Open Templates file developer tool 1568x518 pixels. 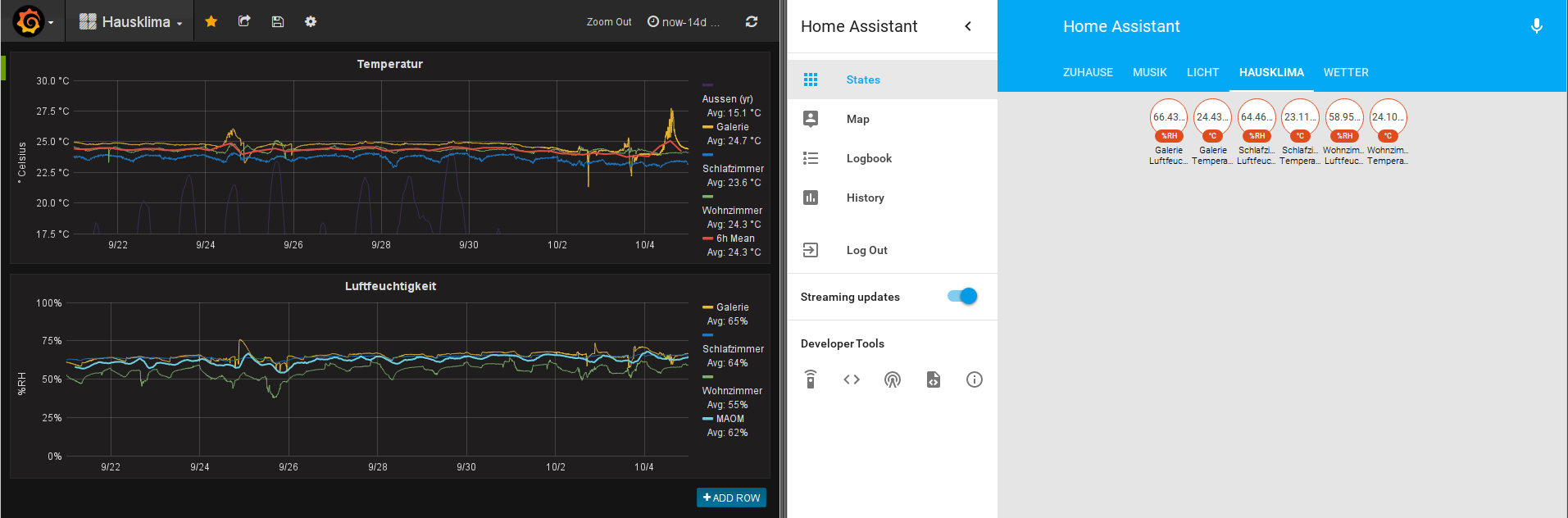(934, 379)
